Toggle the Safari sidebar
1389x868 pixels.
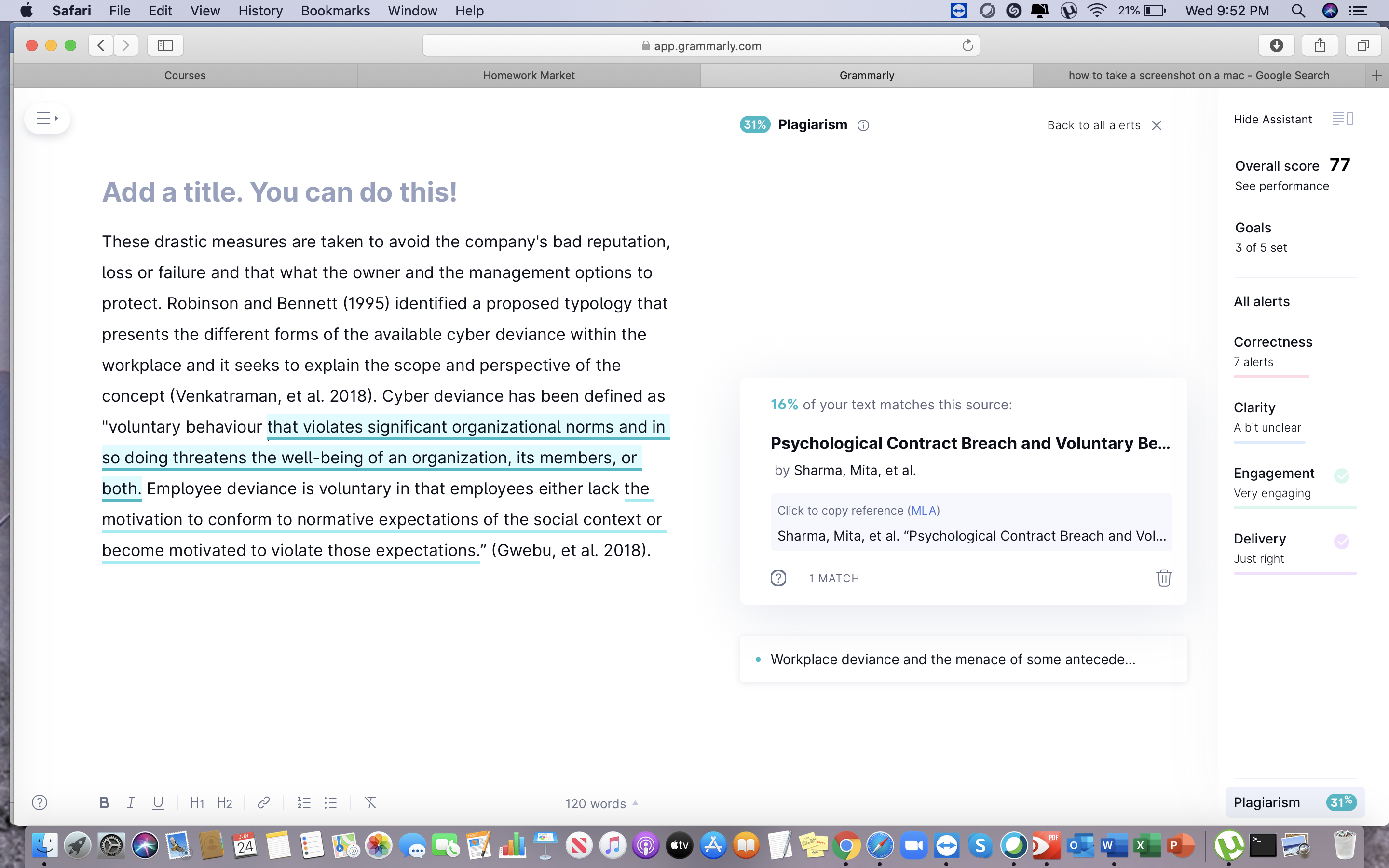[165, 45]
